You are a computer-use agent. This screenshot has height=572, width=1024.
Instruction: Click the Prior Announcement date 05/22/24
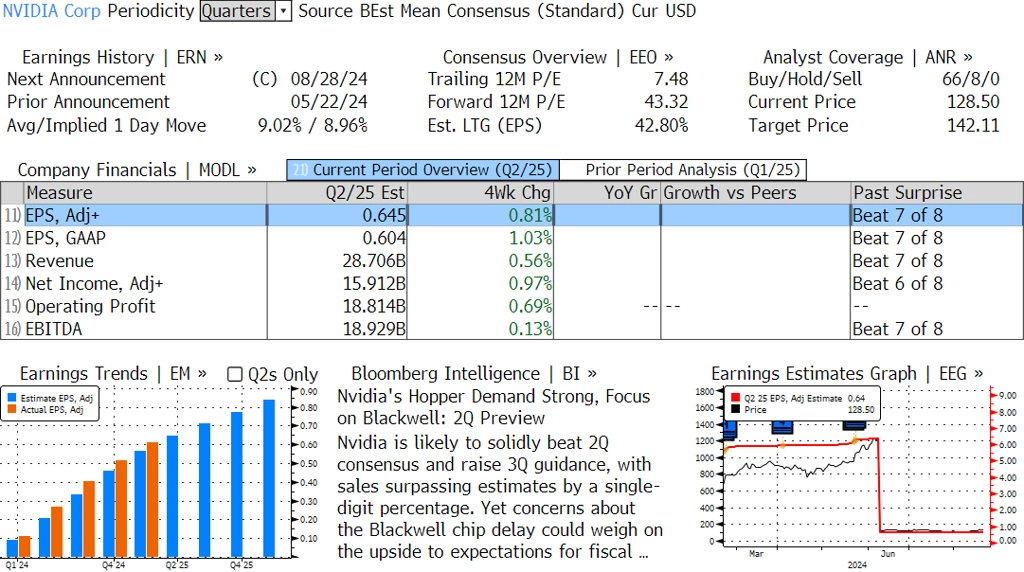tap(329, 103)
